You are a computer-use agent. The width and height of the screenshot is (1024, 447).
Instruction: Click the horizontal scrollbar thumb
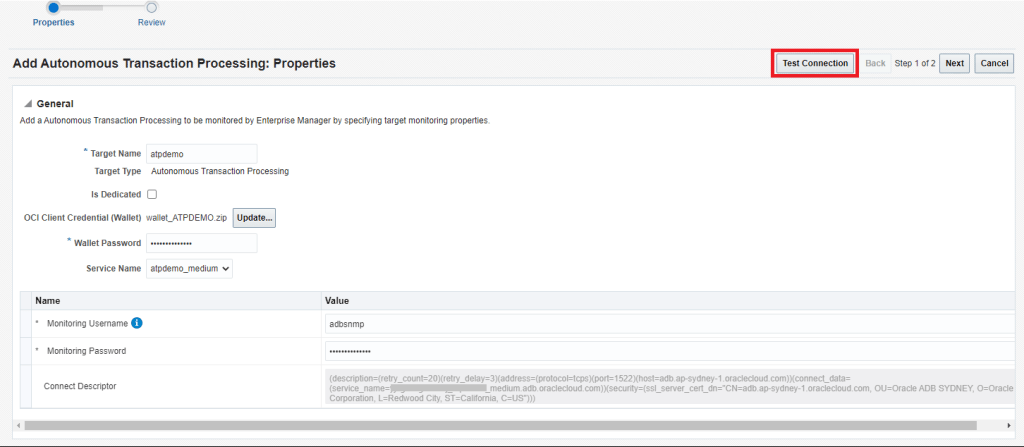pyautogui.click(x=500, y=425)
